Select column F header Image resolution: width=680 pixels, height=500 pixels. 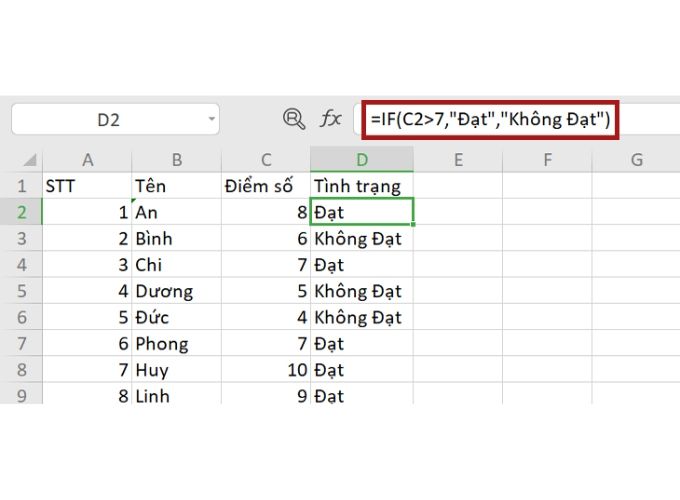coord(547,159)
